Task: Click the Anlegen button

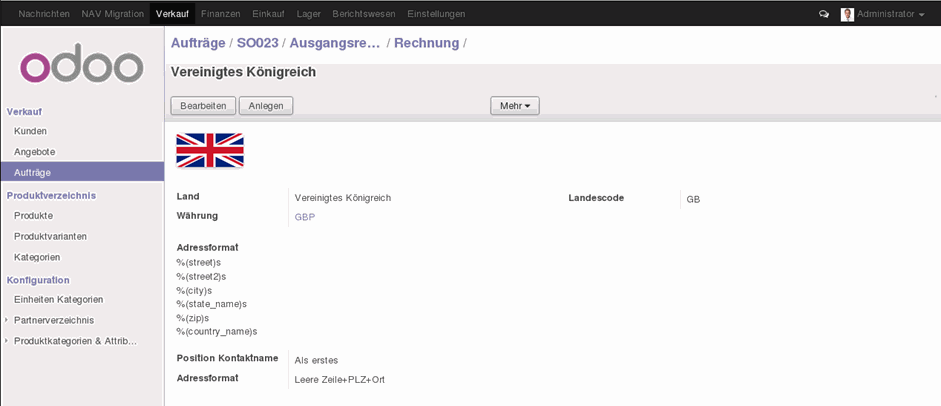Action: pyautogui.click(x=265, y=105)
